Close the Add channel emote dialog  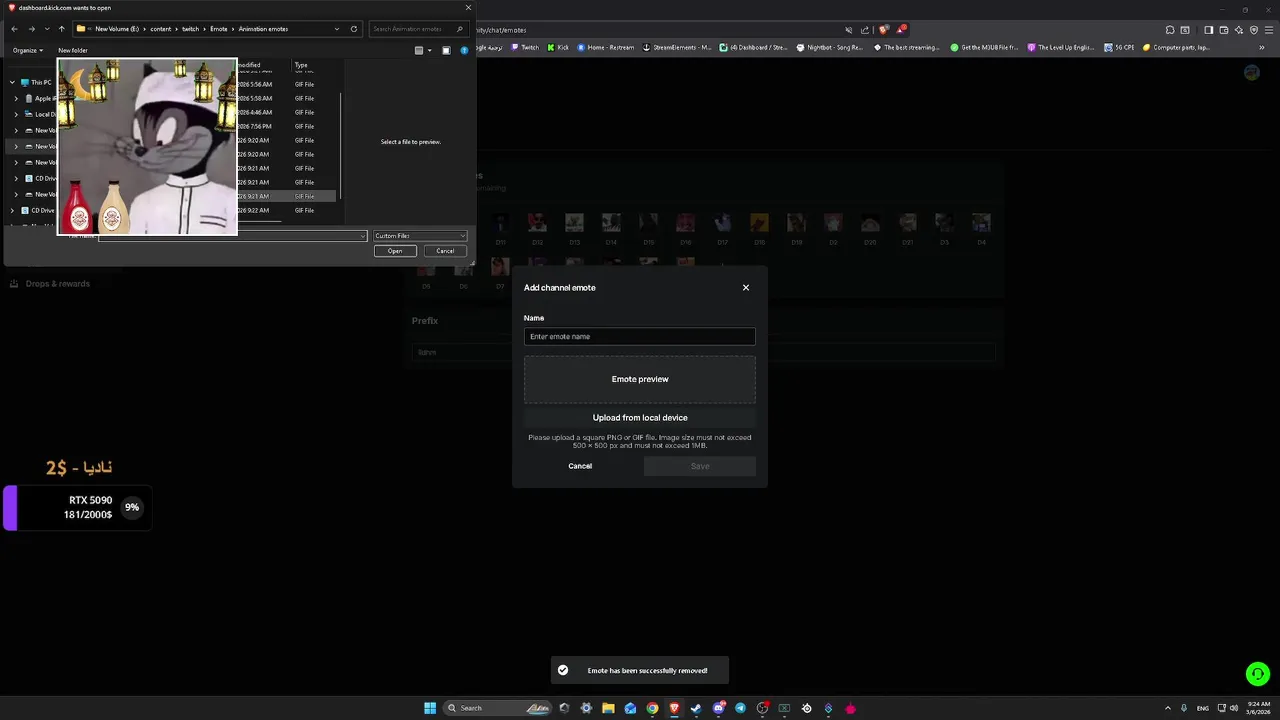pyautogui.click(x=746, y=288)
